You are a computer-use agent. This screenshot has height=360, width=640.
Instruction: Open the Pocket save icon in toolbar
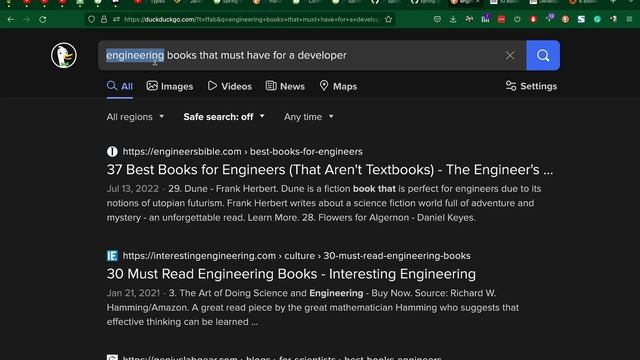coord(437,19)
